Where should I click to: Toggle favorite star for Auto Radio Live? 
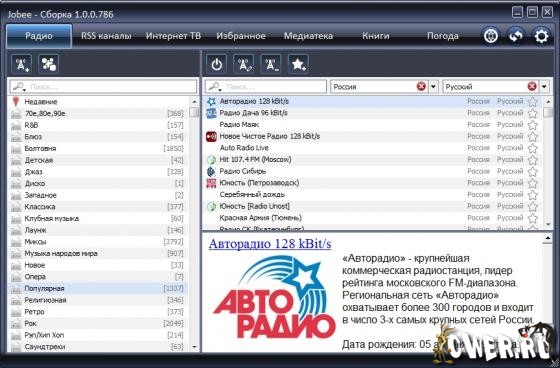click(x=532, y=148)
